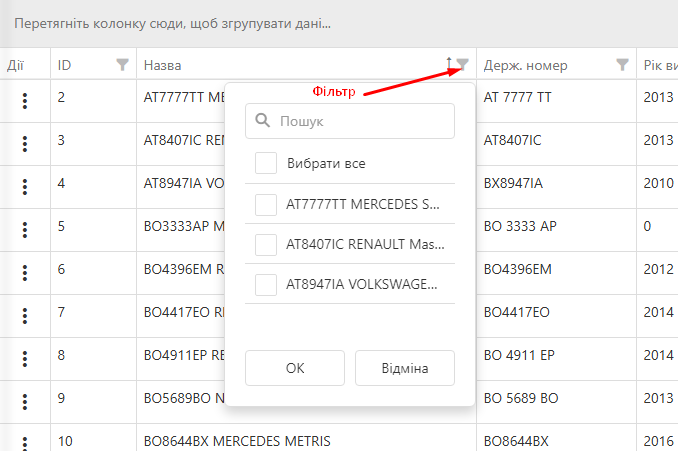
Task: Check the AT7777TT MERCEDES filter option
Action: (x=266, y=205)
